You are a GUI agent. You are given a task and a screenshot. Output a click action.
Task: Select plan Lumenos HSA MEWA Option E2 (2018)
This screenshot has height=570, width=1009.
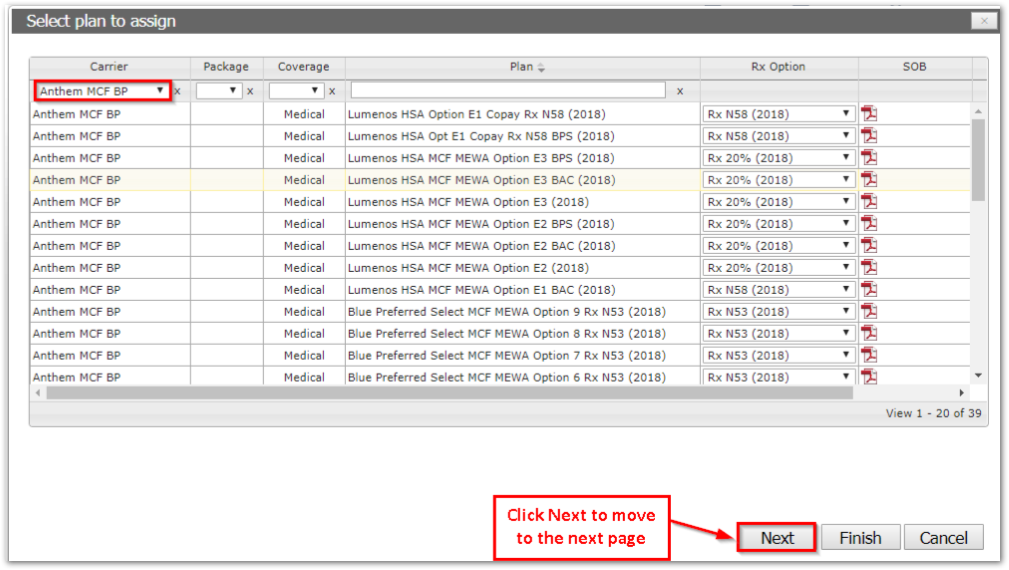[468, 267]
